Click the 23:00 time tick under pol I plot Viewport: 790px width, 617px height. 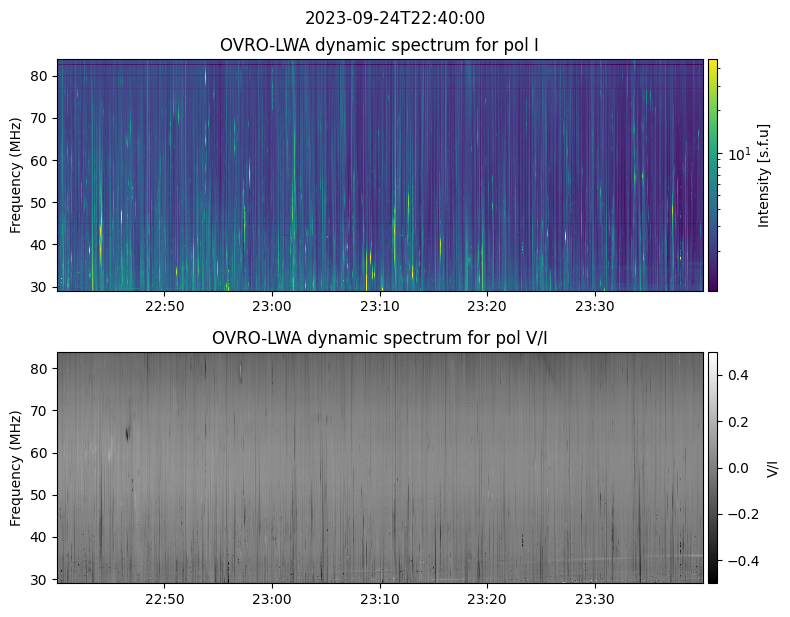click(x=271, y=305)
